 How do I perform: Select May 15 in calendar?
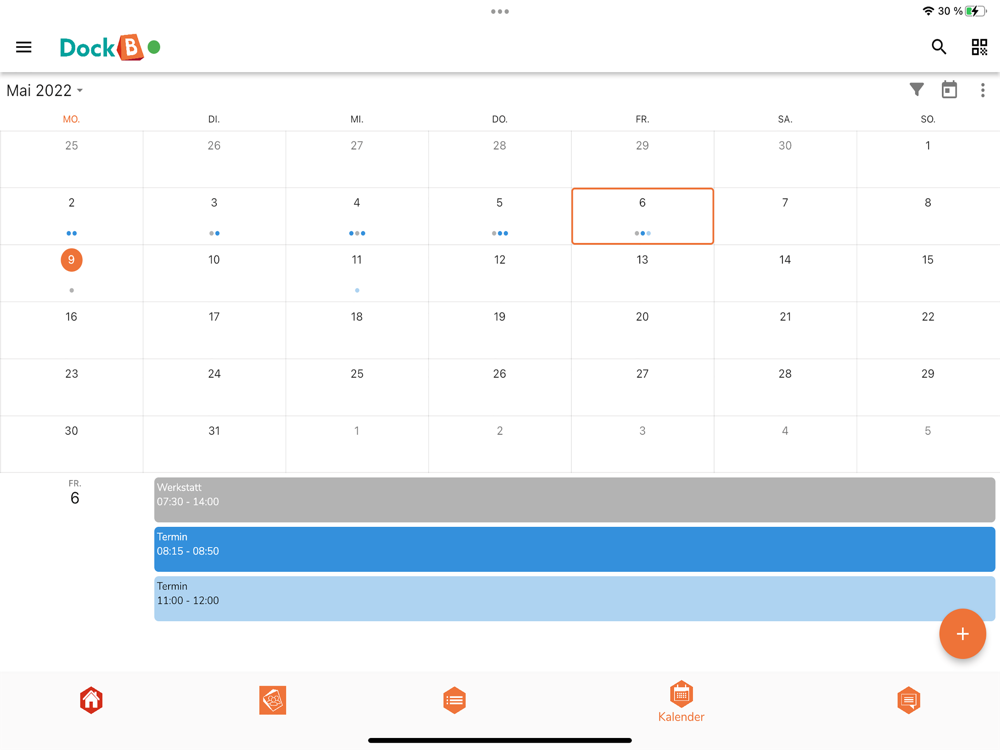point(928,273)
